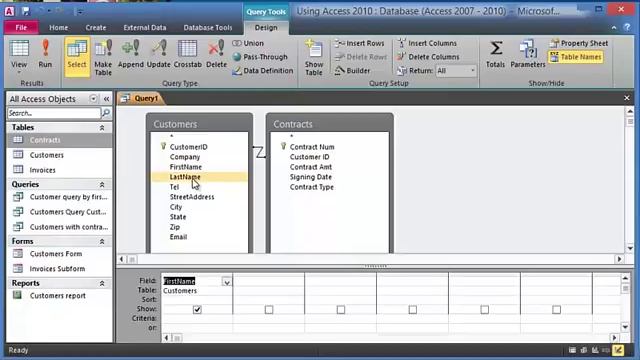Click Delete Columns in Query Setup
Viewport: 640px width, 360px height.
(x=428, y=57)
